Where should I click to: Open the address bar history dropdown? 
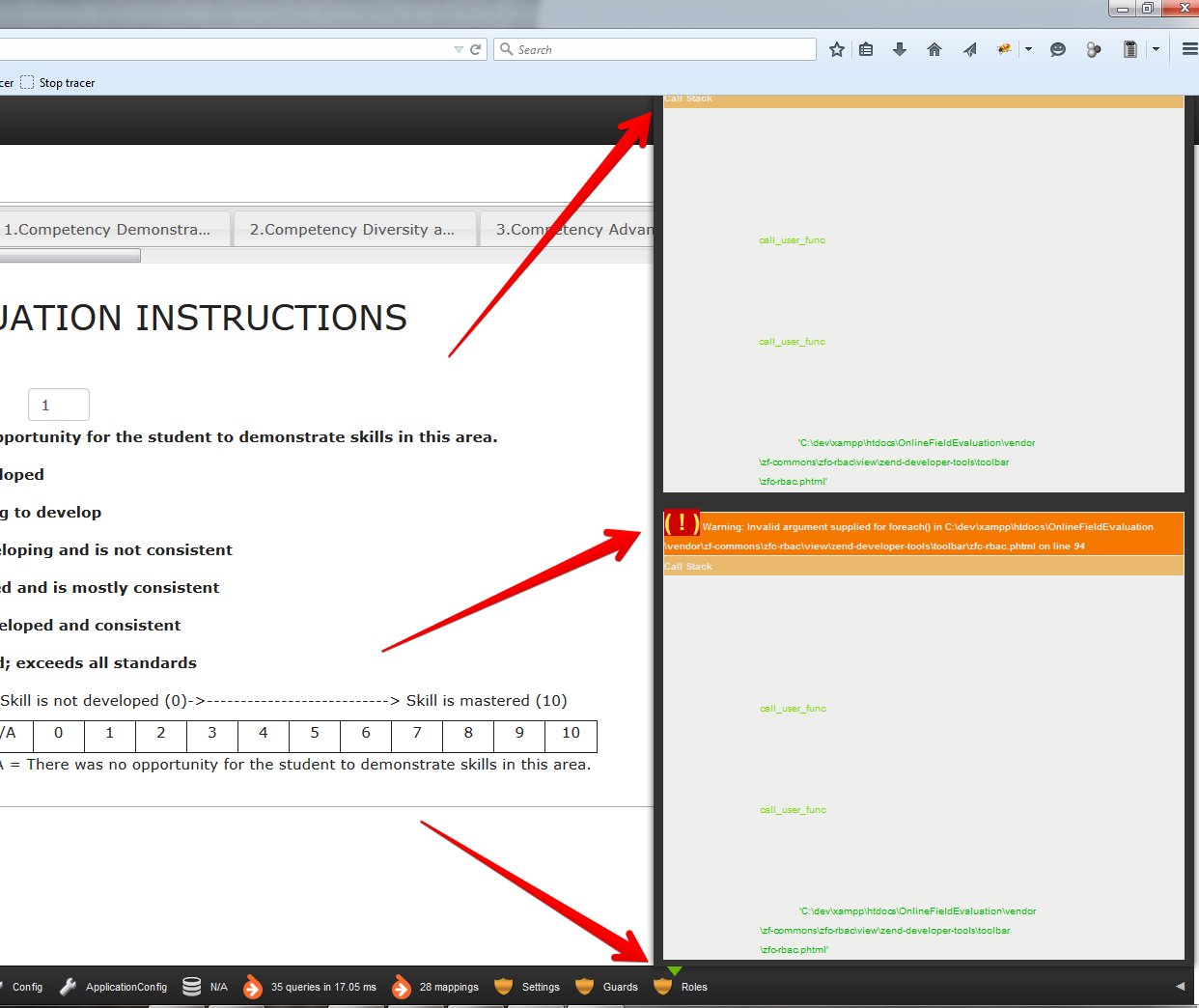pyautogui.click(x=459, y=49)
